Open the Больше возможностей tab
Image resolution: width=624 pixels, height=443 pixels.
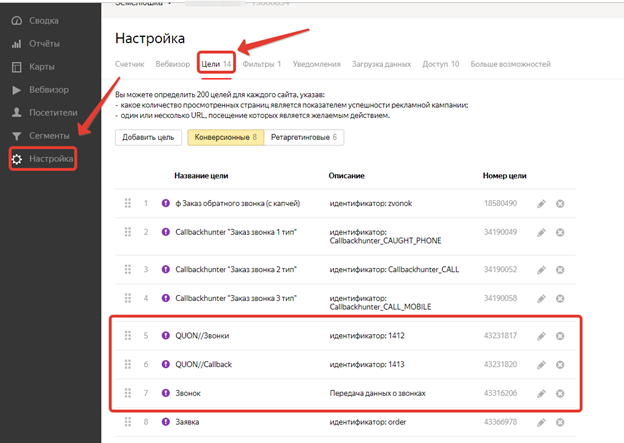point(511,64)
